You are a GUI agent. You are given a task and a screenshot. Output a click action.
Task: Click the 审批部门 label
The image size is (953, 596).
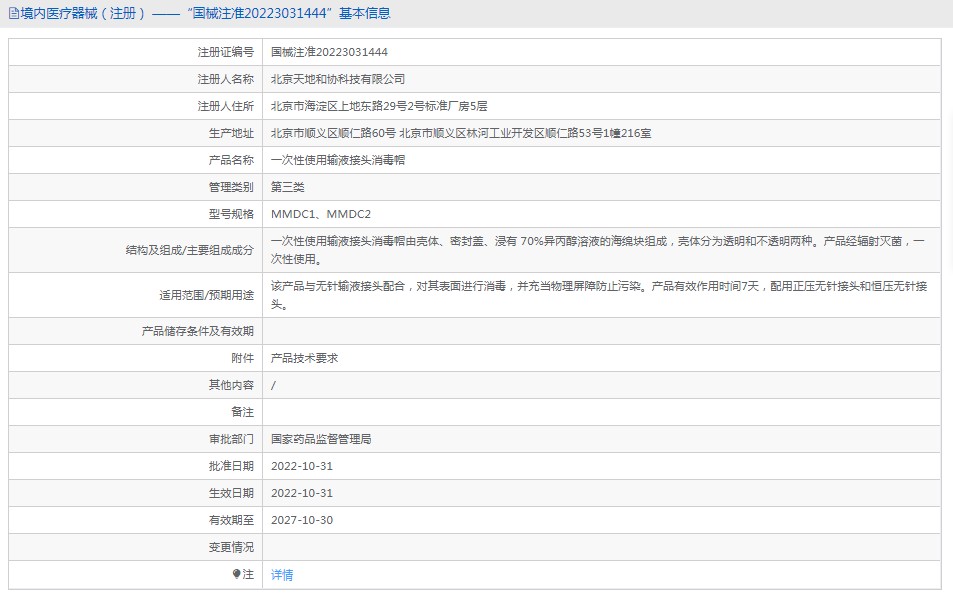pyautogui.click(x=231, y=439)
